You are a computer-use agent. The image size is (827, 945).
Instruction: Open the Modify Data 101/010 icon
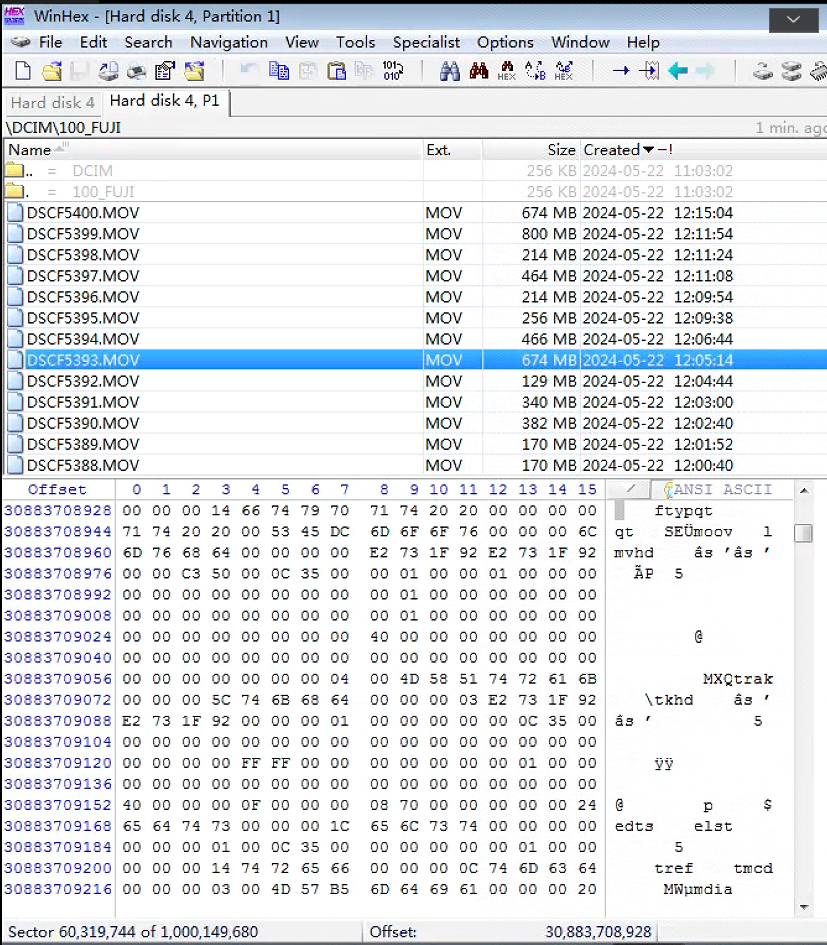pyautogui.click(x=393, y=71)
